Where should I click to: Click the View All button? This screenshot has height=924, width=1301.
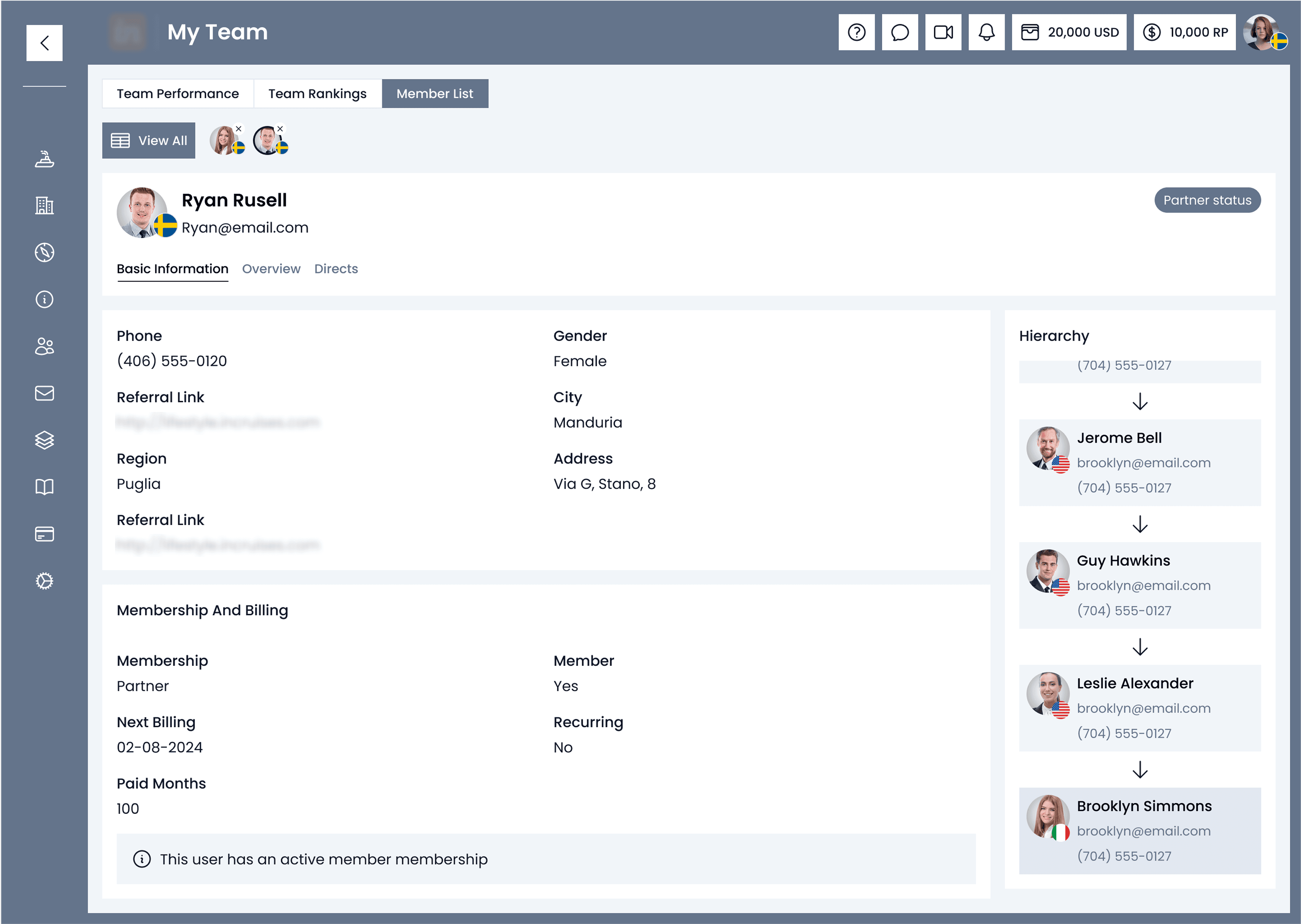tap(148, 140)
